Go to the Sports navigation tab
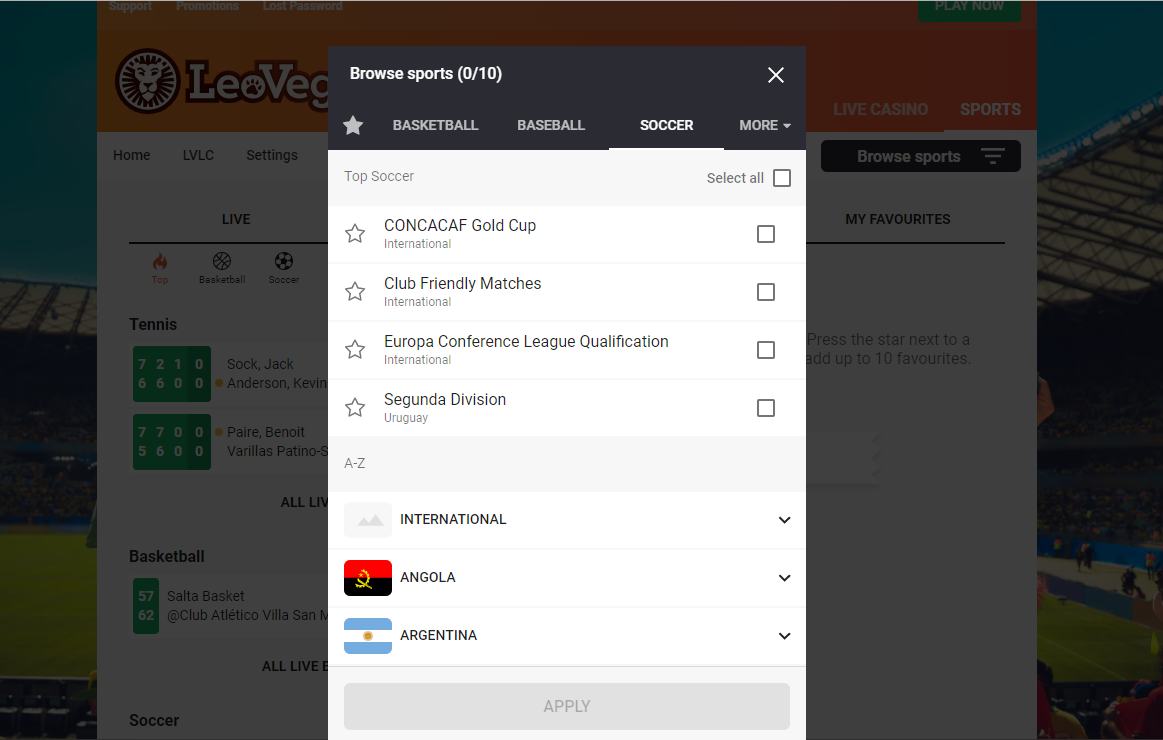 990,110
